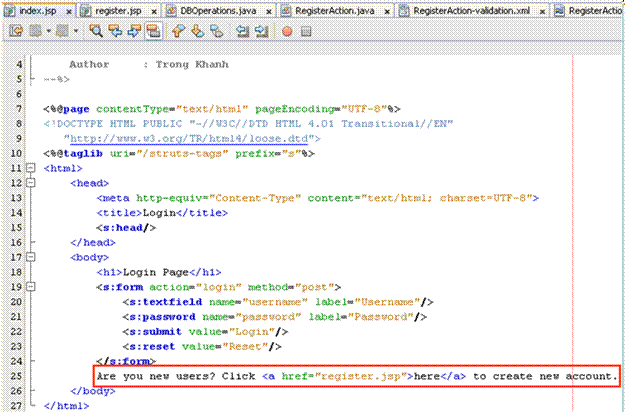This screenshot has height=413, width=625.
Task: Open the DBOperations.java tab
Action: point(218,11)
